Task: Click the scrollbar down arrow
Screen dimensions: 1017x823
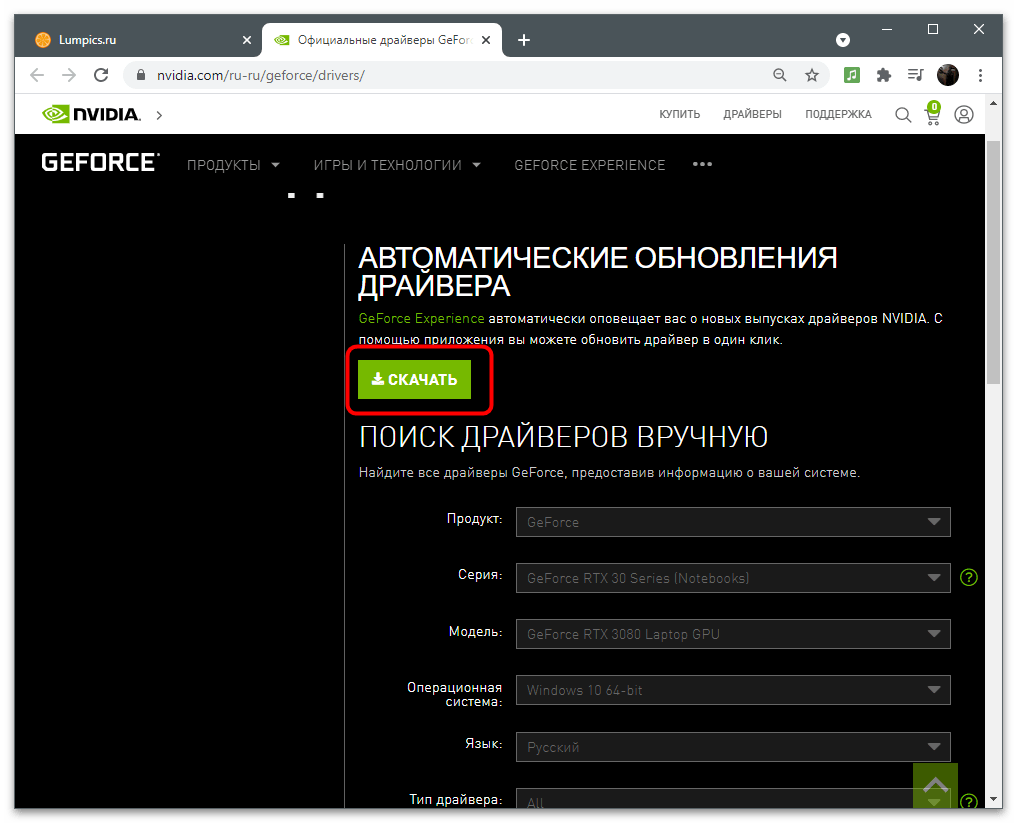Action: (x=993, y=800)
